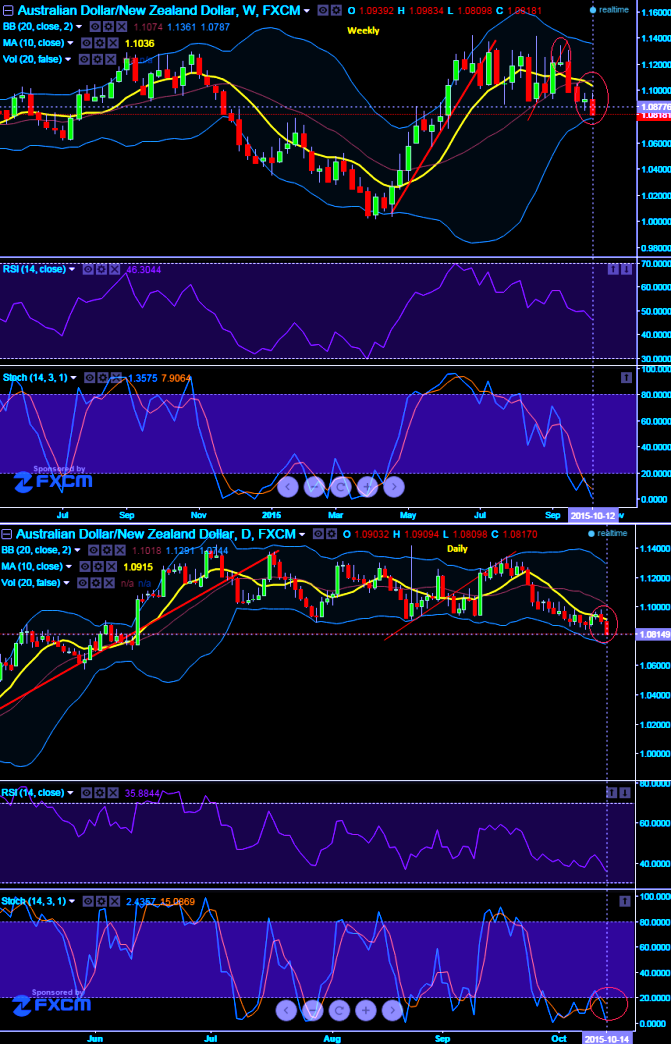671x1044 pixels.
Task: Click yellow MA value 1.0915 on daily chart
Action: (139, 567)
